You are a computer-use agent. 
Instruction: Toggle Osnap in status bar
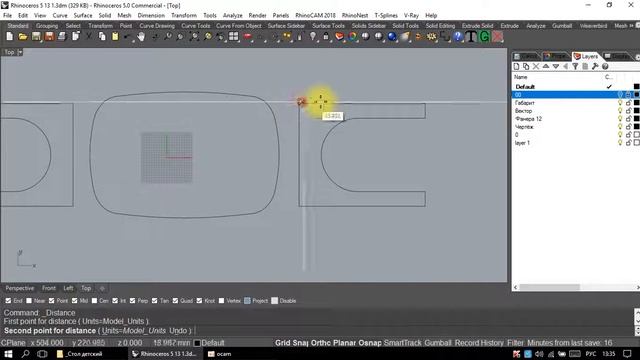[x=370, y=343]
